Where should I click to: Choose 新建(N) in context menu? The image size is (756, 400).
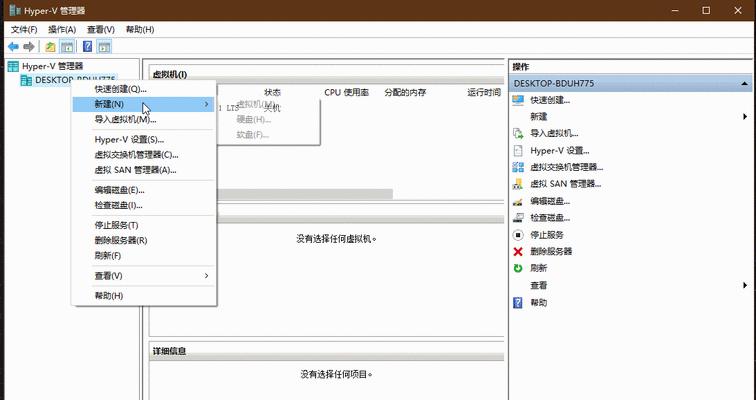[x=144, y=104]
